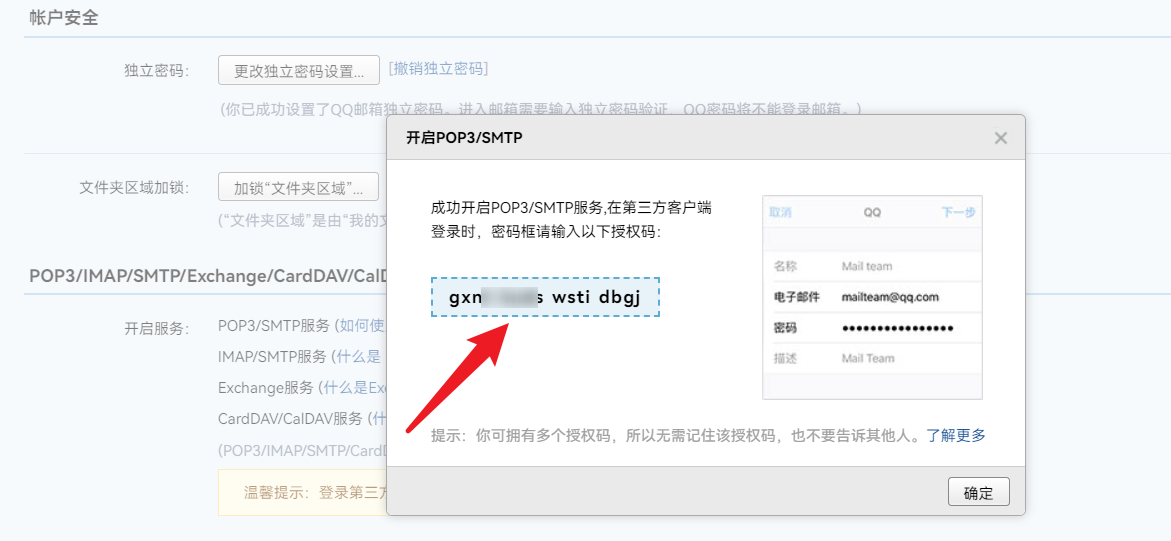Viewport: 1171px width, 541px height.
Task: Open the 什么是 link next to IMAP/SMTP服务
Action: (x=358, y=356)
